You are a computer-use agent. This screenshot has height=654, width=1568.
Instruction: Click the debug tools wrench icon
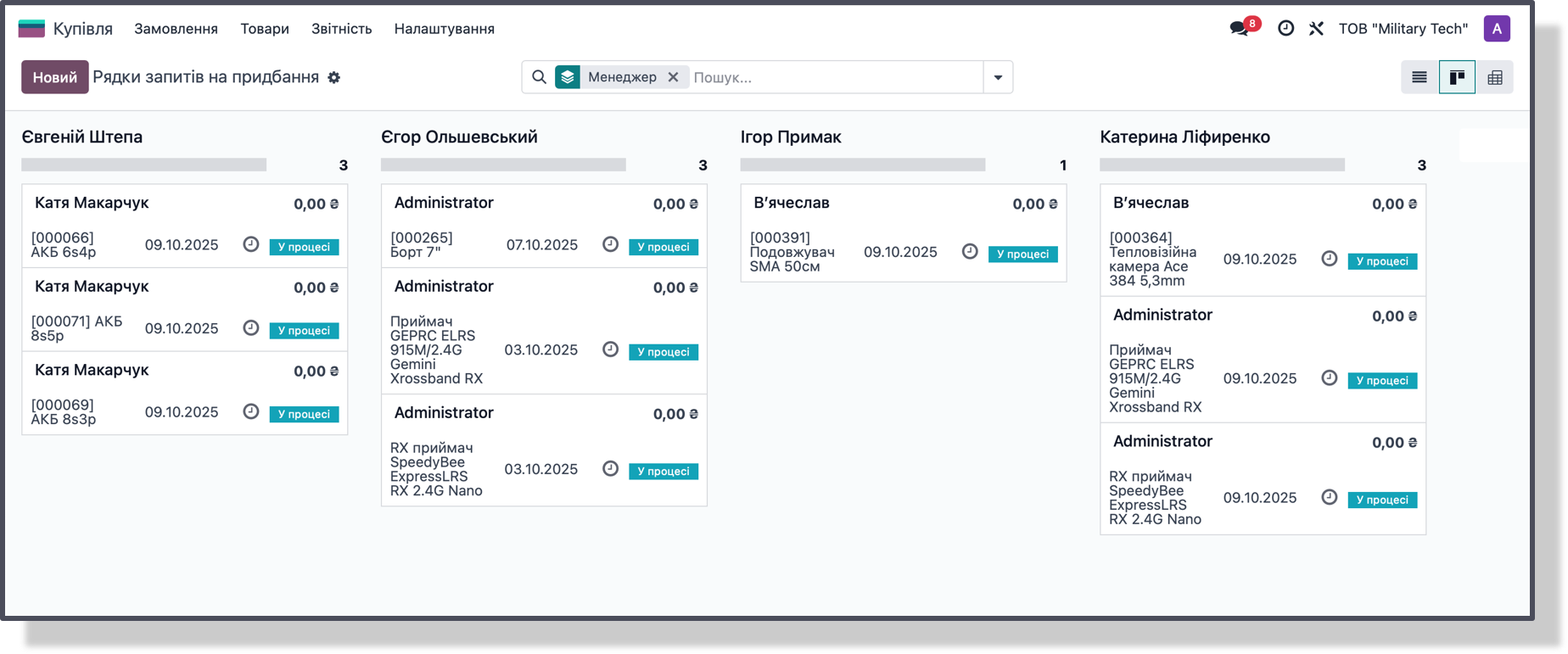click(1316, 28)
